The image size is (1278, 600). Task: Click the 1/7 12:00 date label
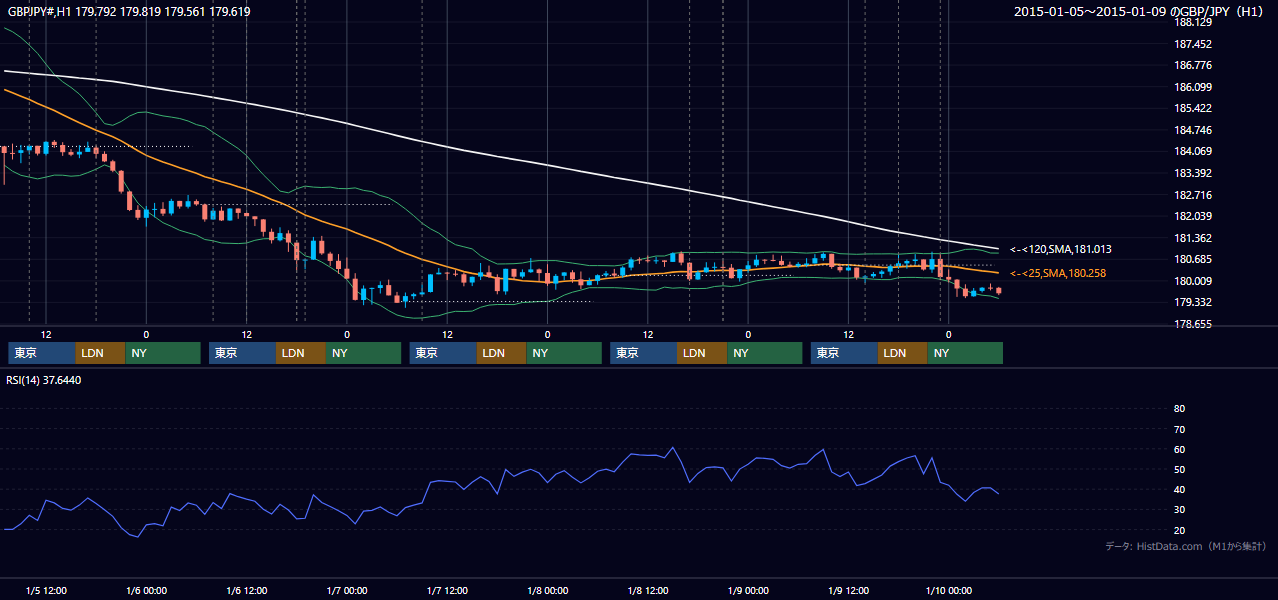[x=447, y=590]
